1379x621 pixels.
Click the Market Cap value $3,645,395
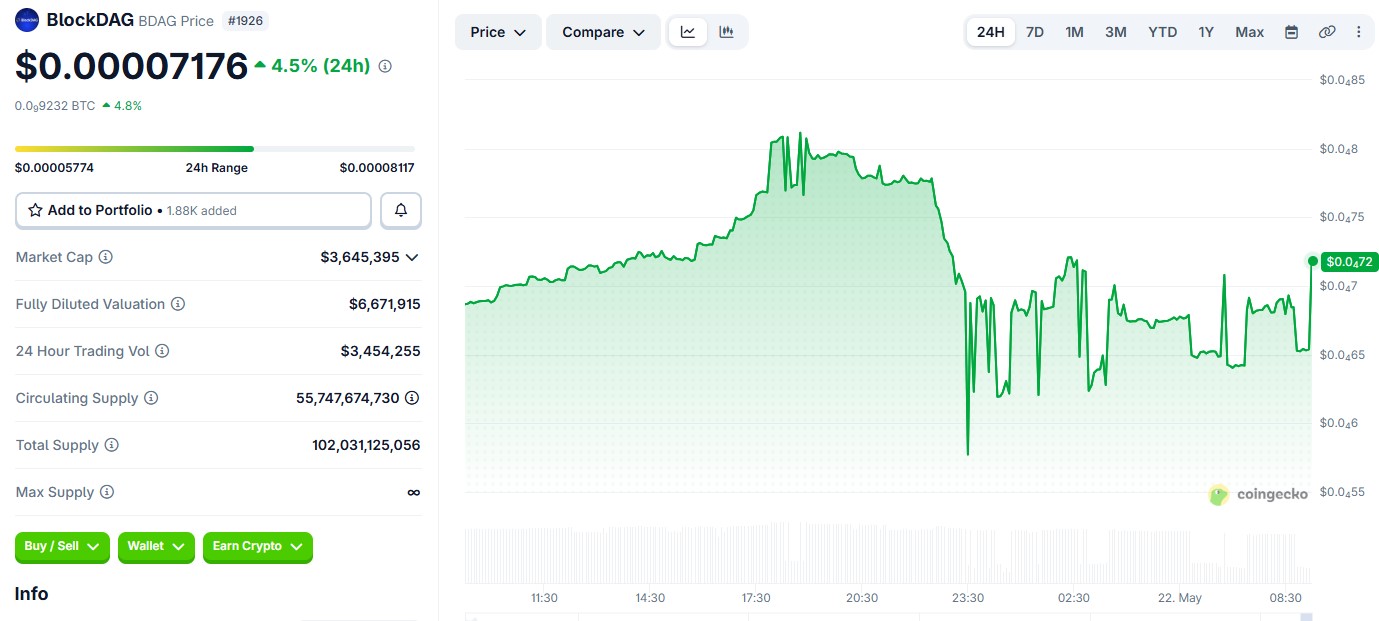(360, 257)
